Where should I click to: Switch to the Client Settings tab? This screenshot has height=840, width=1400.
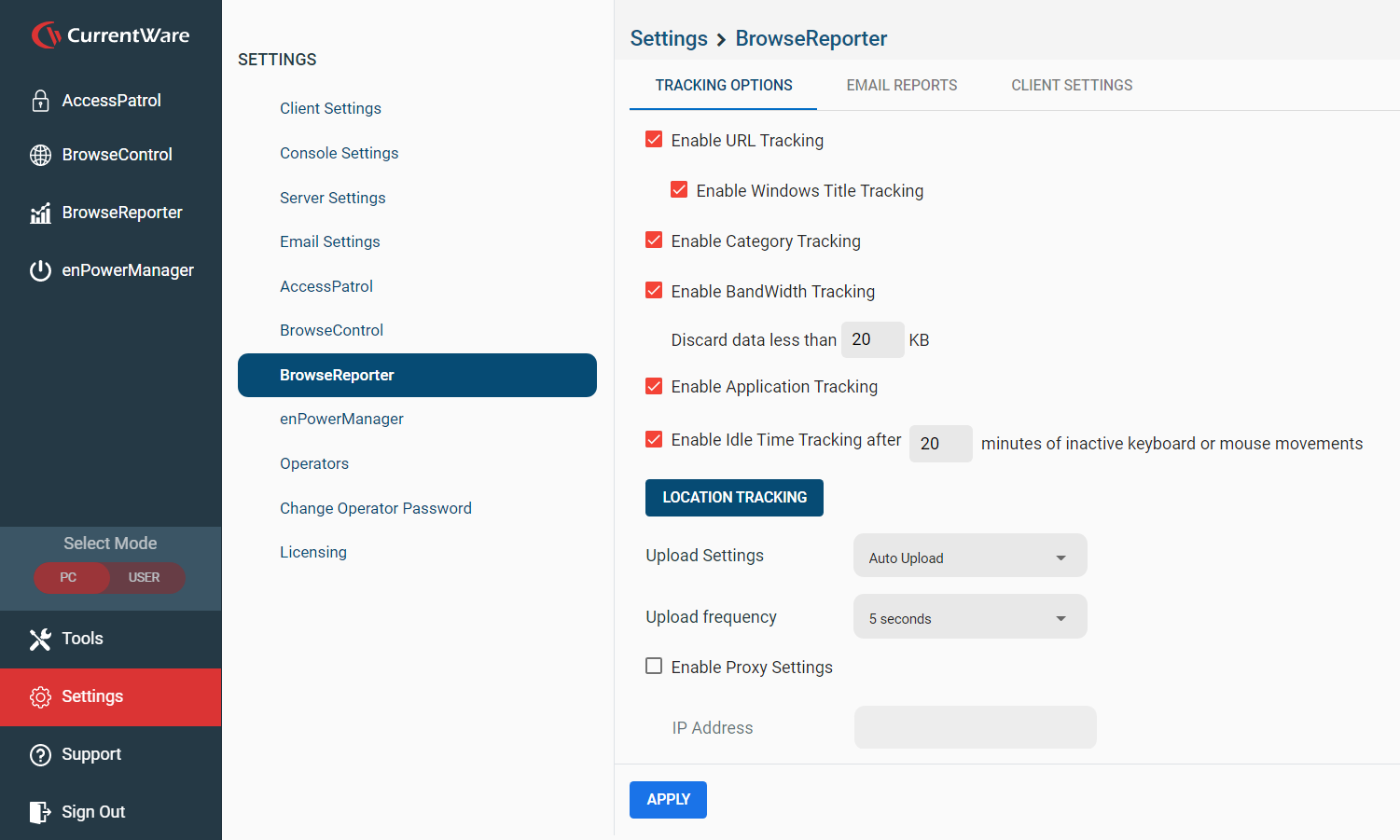click(1072, 85)
